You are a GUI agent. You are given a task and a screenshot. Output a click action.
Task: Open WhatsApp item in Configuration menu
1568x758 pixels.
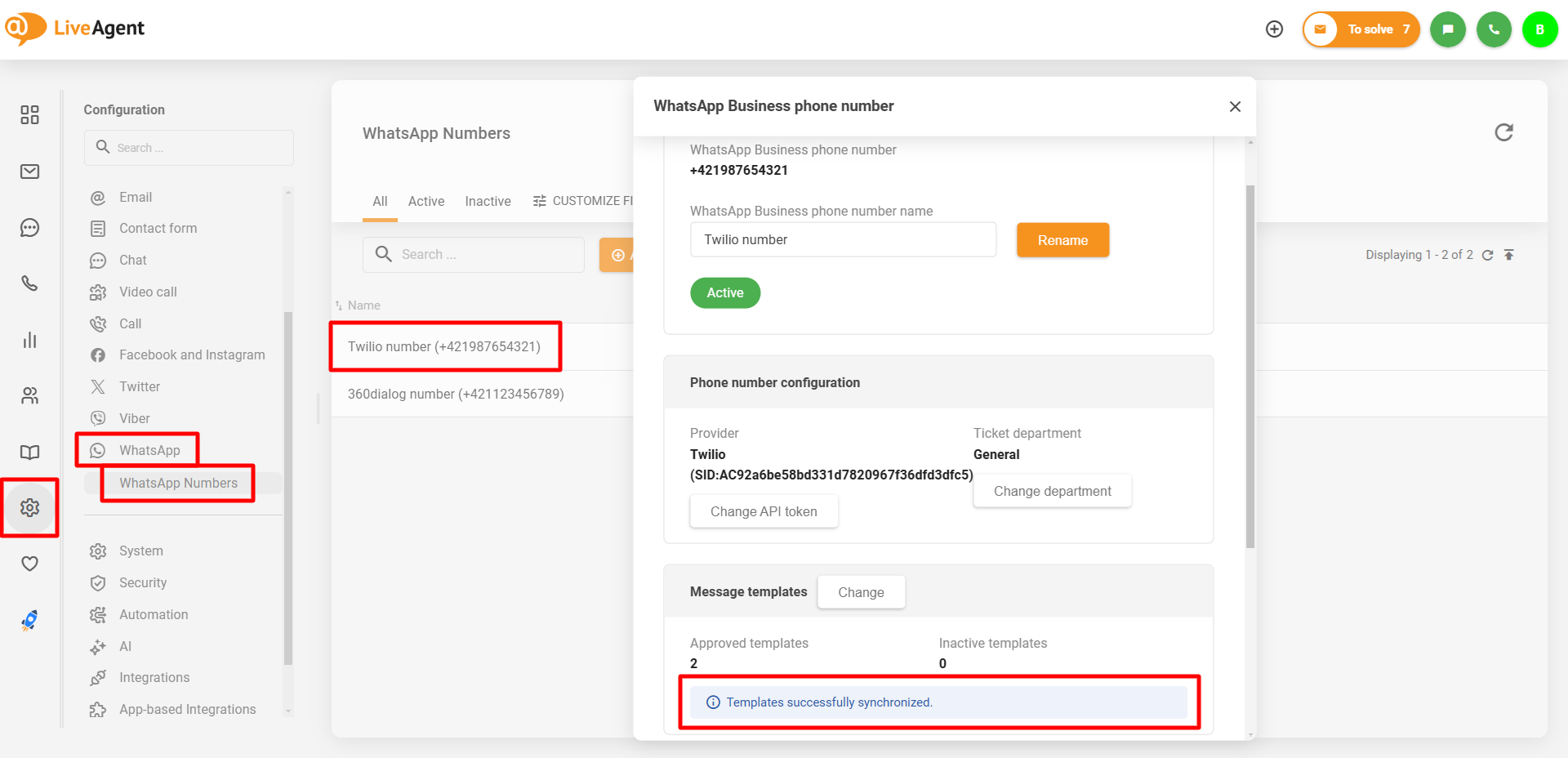[149, 451]
